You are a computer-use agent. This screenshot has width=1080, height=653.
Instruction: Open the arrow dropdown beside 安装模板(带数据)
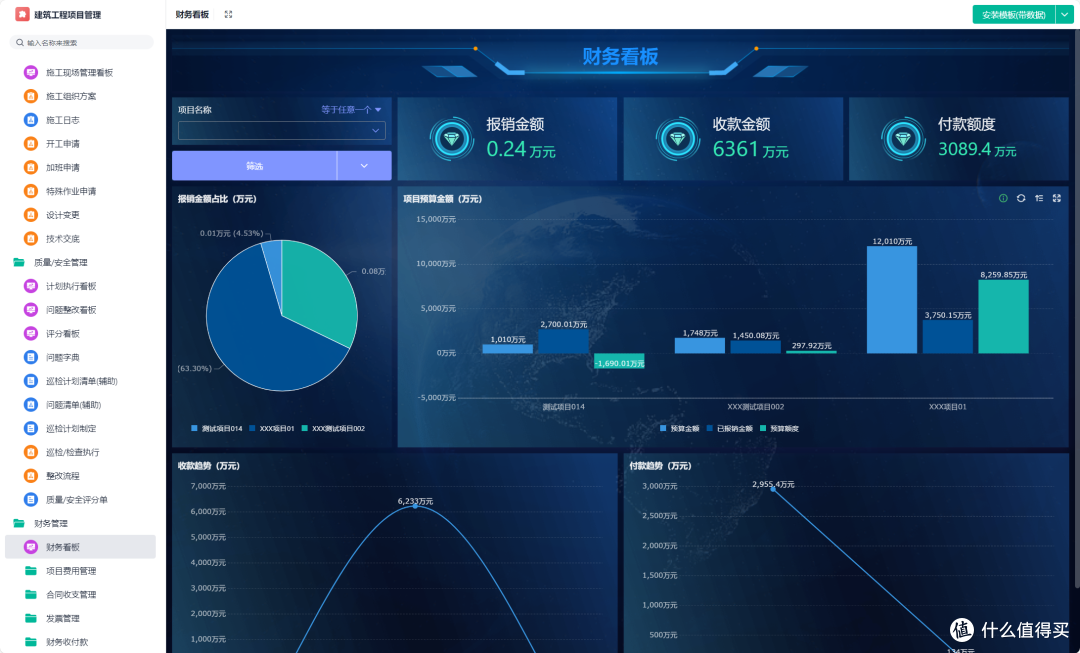click(1065, 14)
